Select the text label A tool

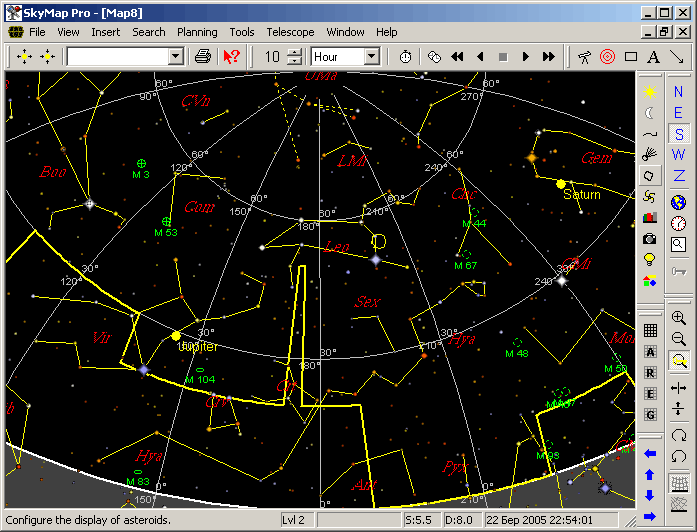pos(653,56)
